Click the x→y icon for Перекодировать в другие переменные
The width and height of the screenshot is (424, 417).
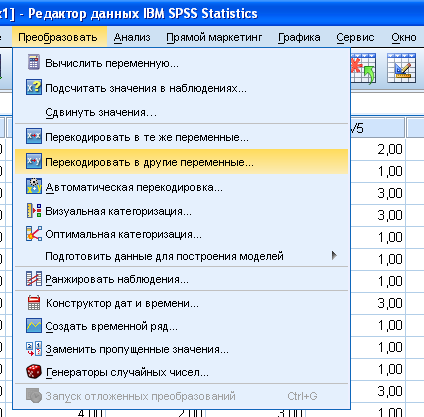tap(34, 162)
